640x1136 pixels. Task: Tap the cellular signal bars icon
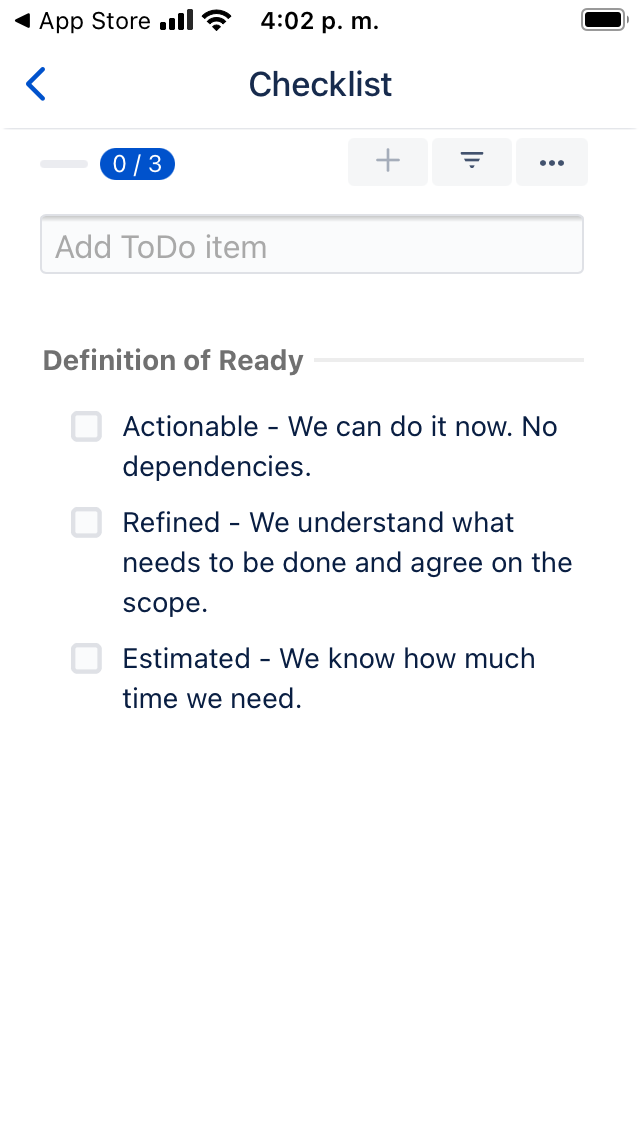tap(176, 21)
